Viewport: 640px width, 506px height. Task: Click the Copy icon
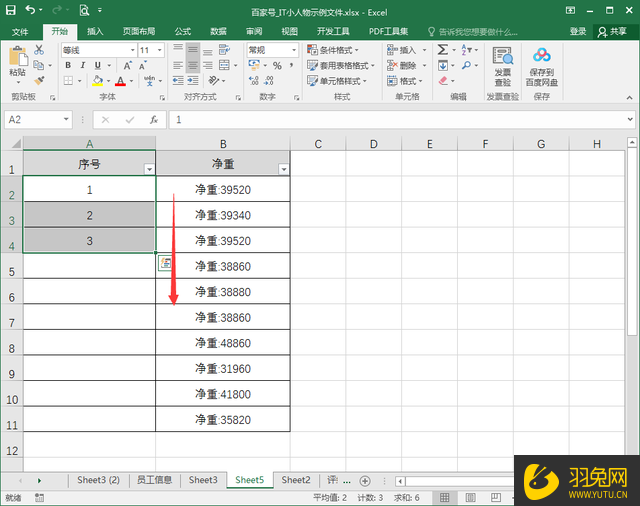39,65
